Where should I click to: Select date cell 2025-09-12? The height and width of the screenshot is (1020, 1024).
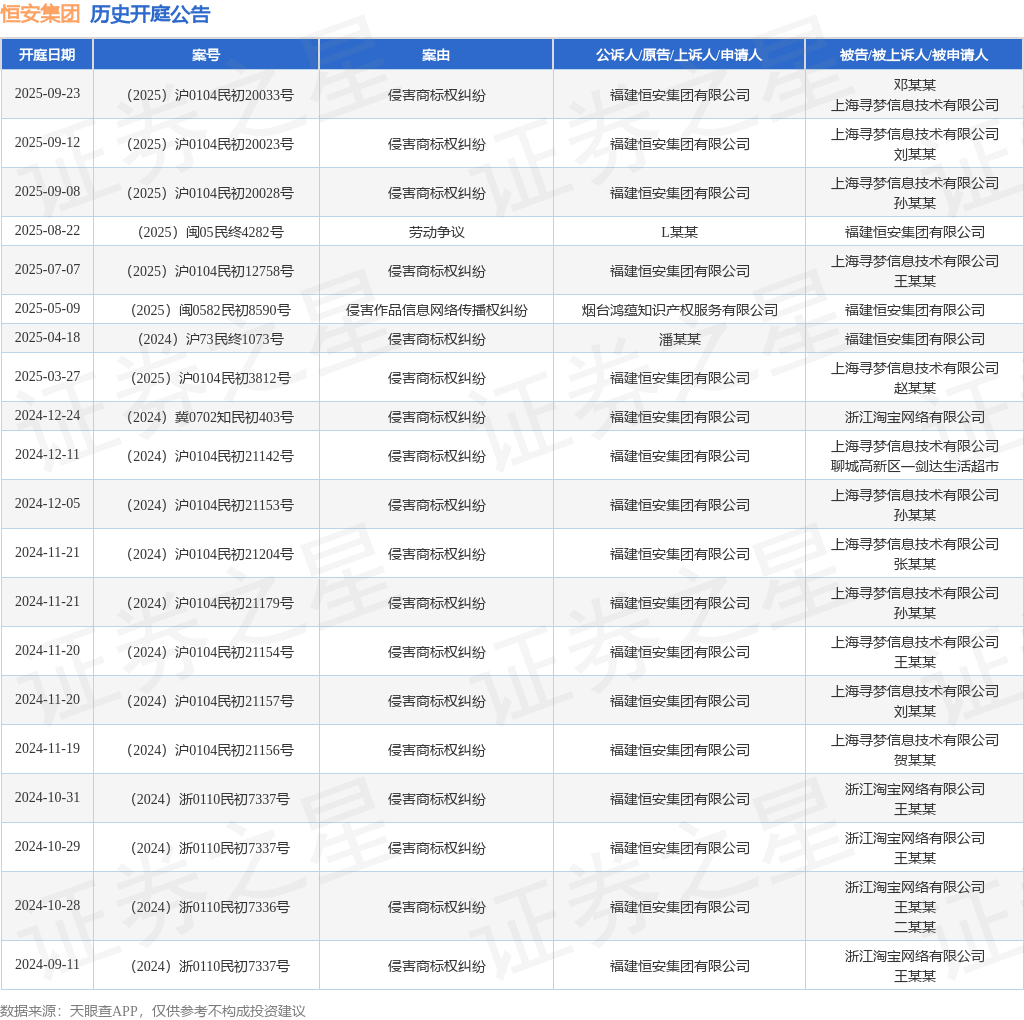coord(48,142)
